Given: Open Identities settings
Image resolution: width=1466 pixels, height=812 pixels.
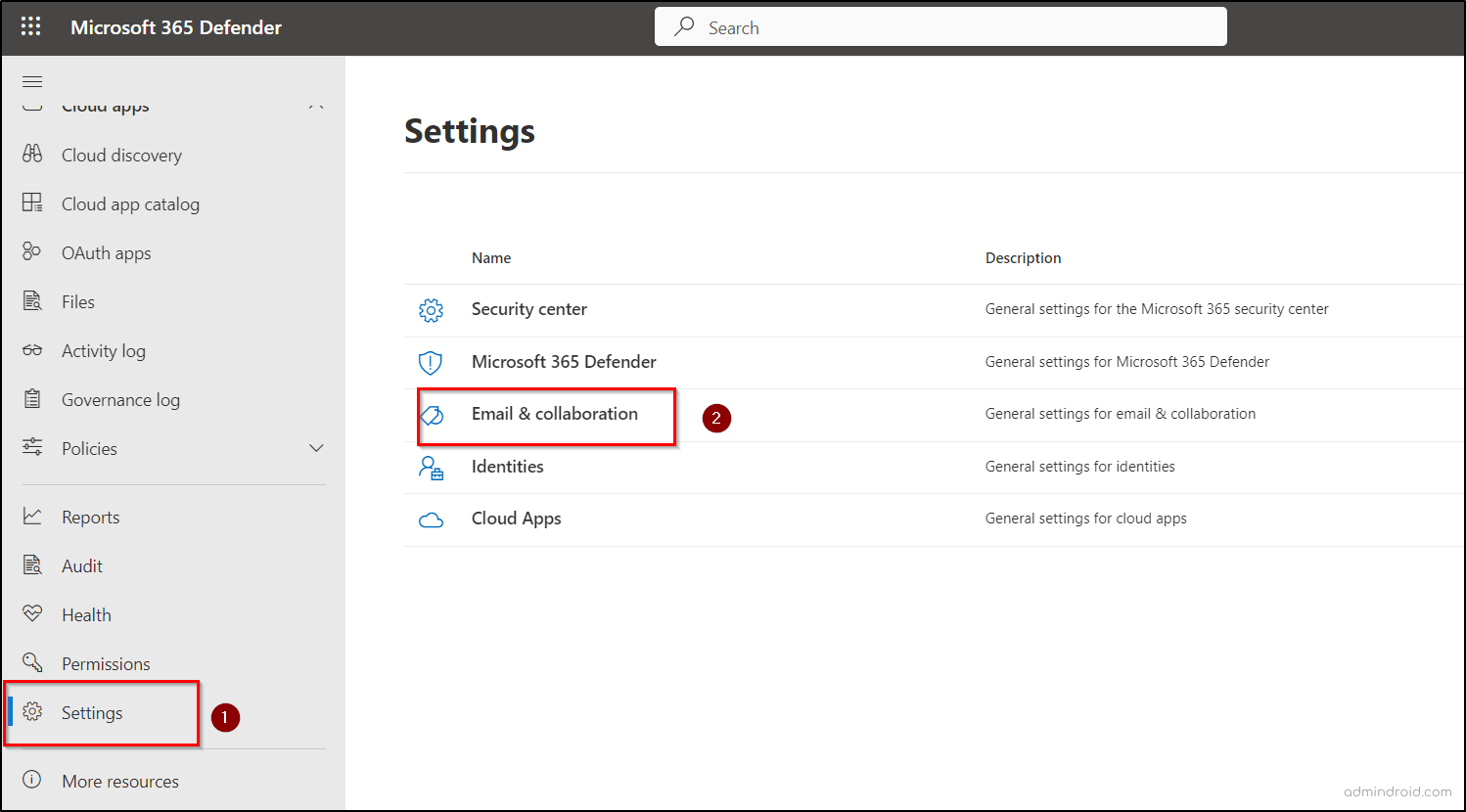Looking at the screenshot, I should (x=508, y=467).
